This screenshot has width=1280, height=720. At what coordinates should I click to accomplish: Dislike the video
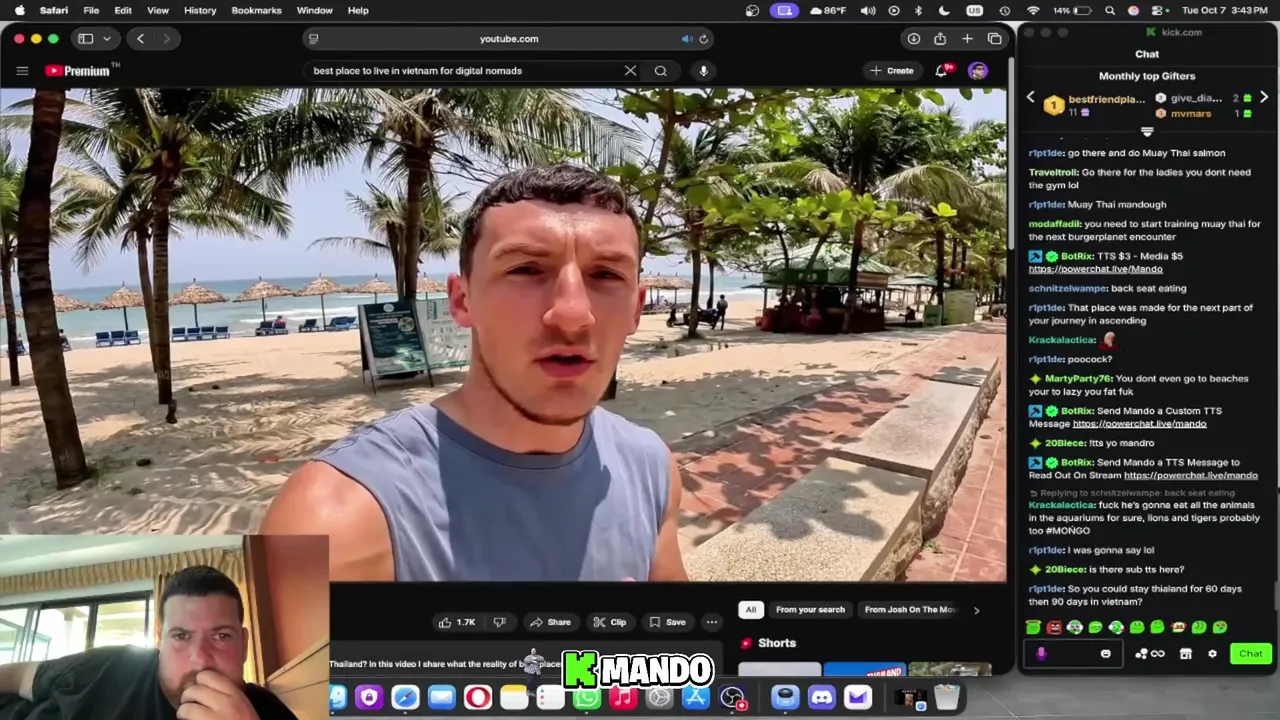[x=499, y=622]
